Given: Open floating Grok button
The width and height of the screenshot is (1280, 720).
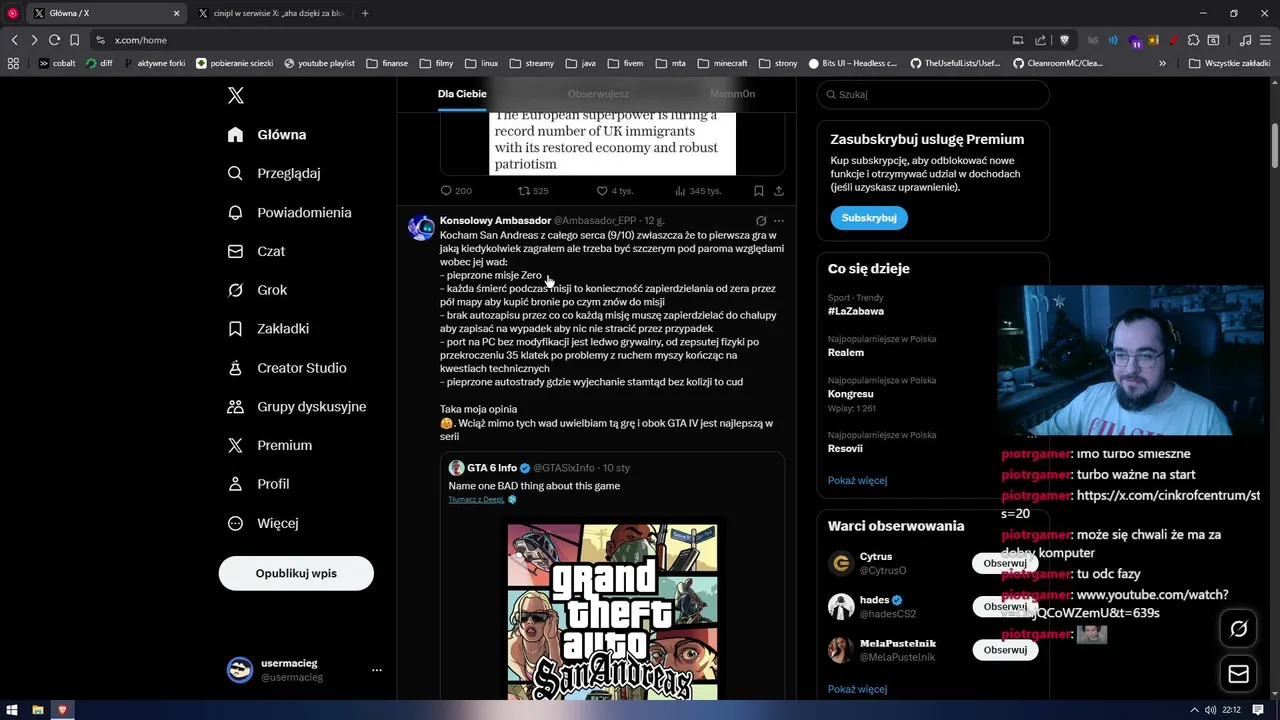Looking at the screenshot, I should 1238,629.
